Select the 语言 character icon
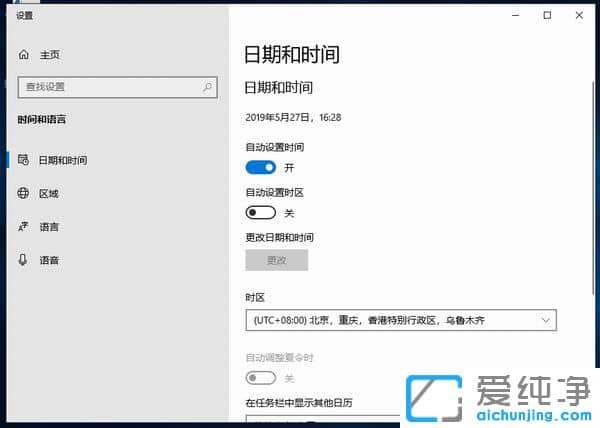This screenshot has width=600, height=428. (x=23, y=226)
